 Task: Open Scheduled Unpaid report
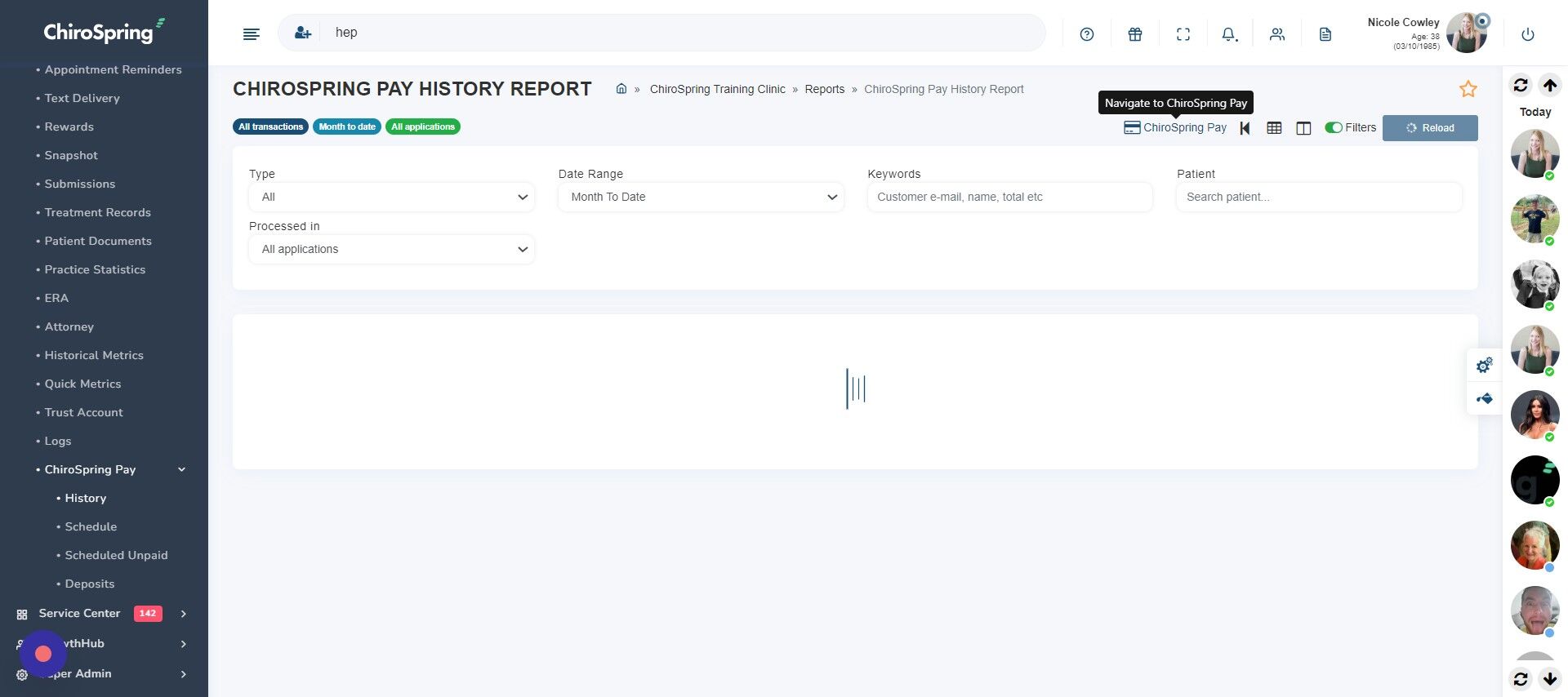click(x=116, y=555)
